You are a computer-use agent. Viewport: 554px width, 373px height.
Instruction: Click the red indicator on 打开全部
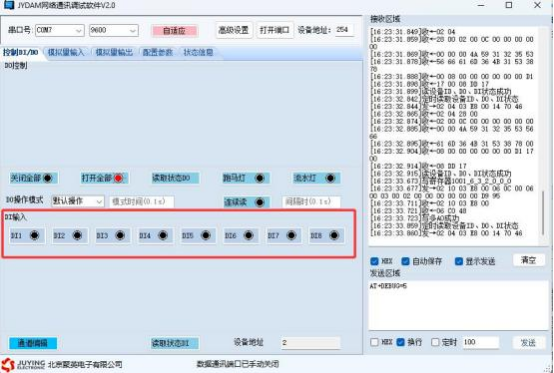pos(118,178)
